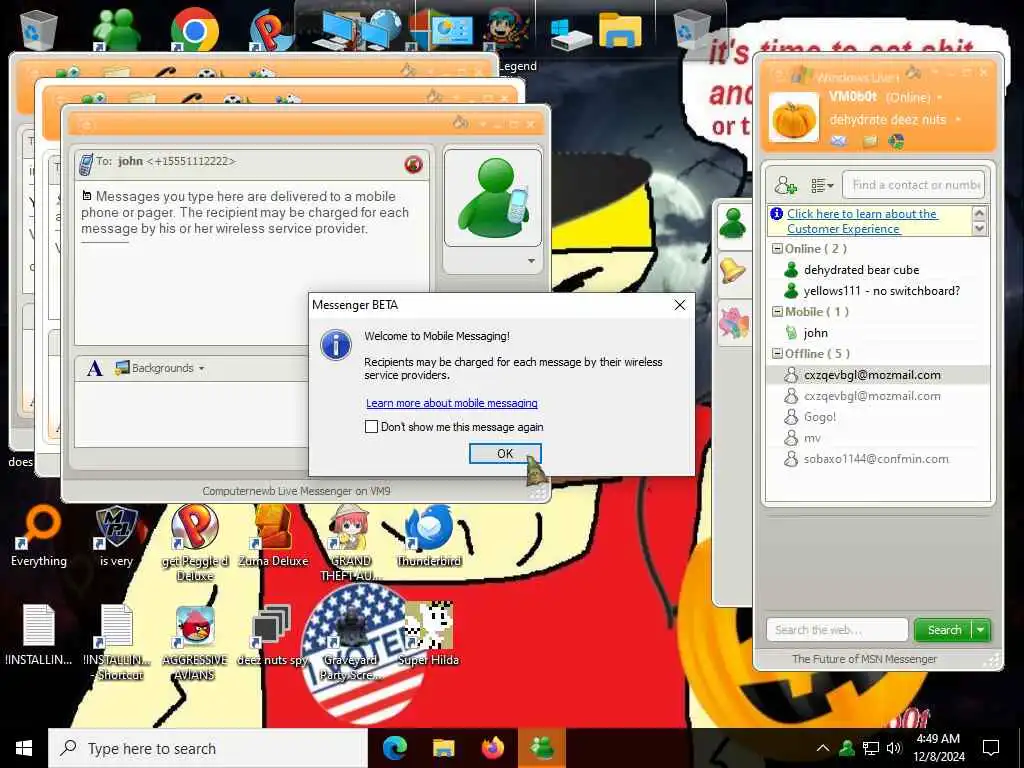Image resolution: width=1024 pixels, height=768 pixels.
Task: Click the red block icon in john's chat header
Action: pyautogui.click(x=413, y=165)
